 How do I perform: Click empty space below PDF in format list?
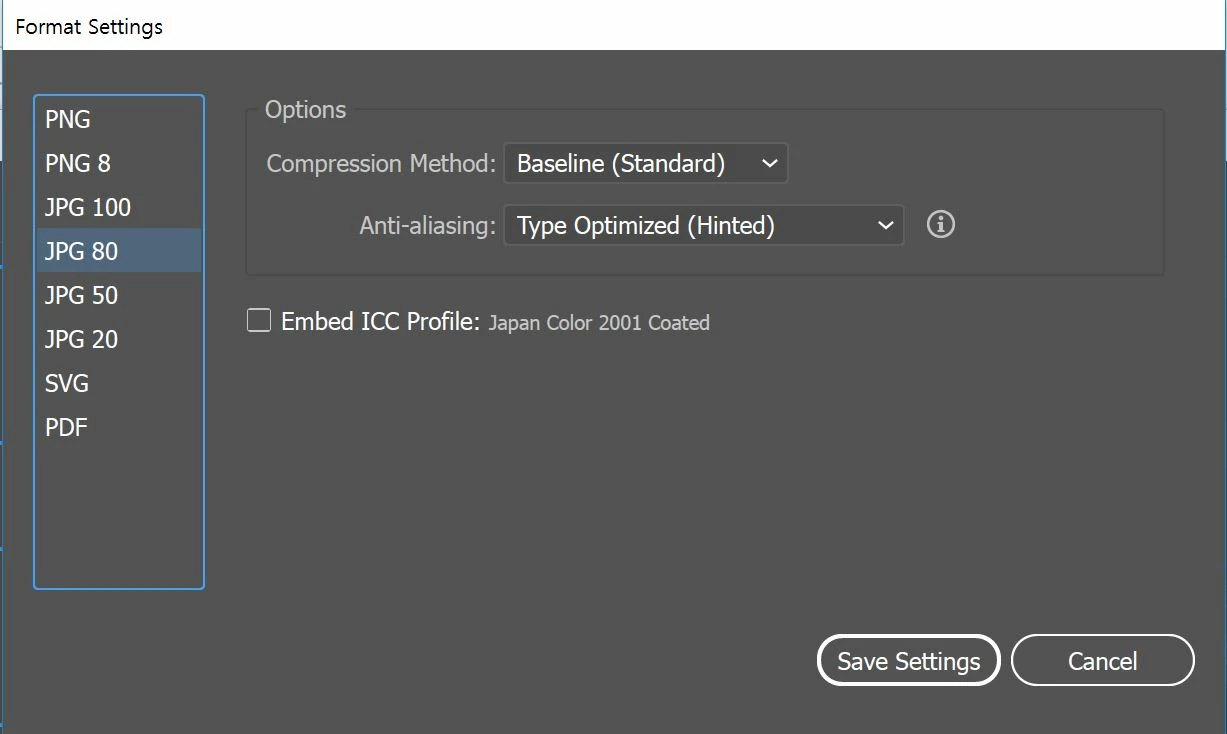[119, 518]
